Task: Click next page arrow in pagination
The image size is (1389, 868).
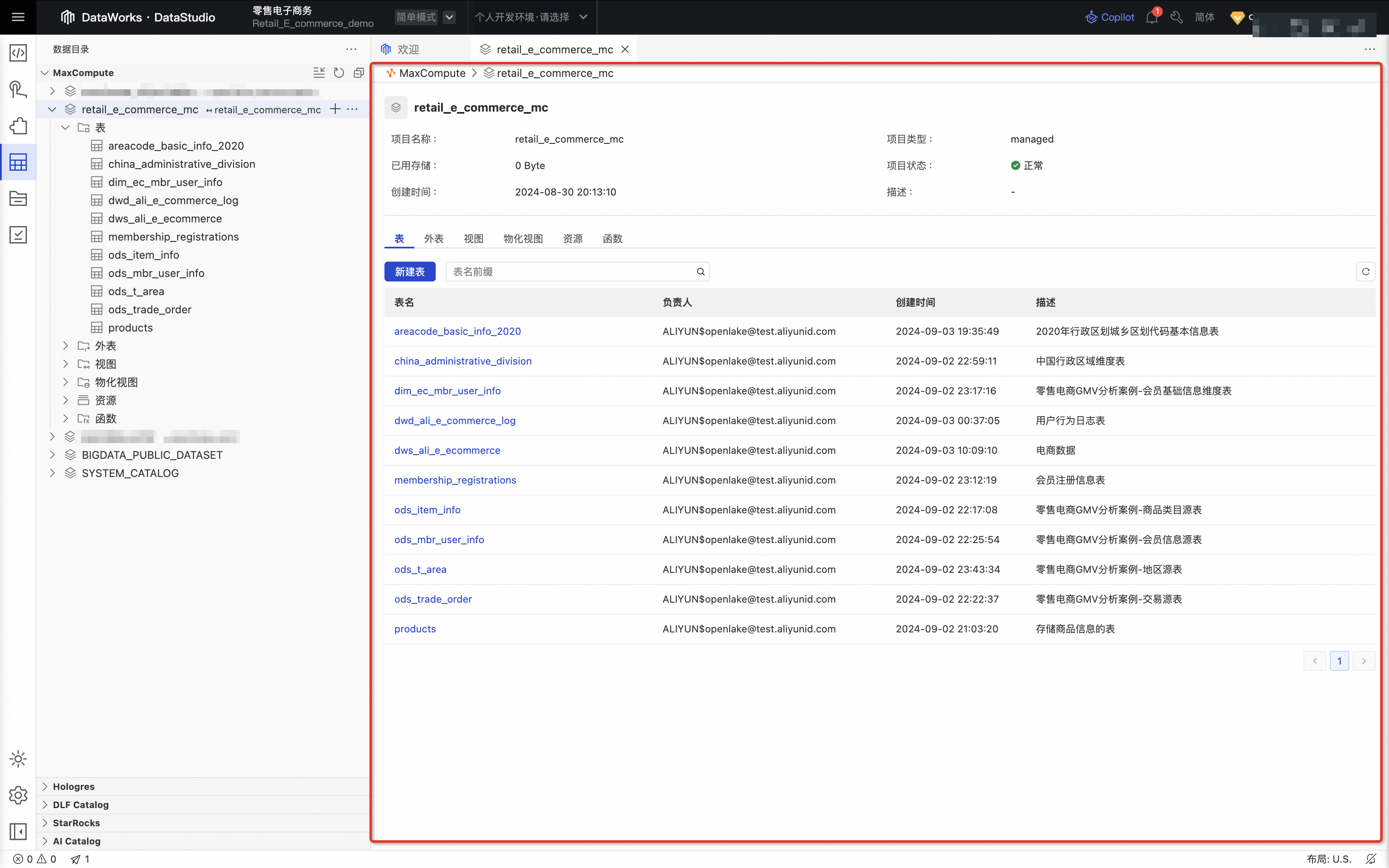Action: pyautogui.click(x=1364, y=661)
